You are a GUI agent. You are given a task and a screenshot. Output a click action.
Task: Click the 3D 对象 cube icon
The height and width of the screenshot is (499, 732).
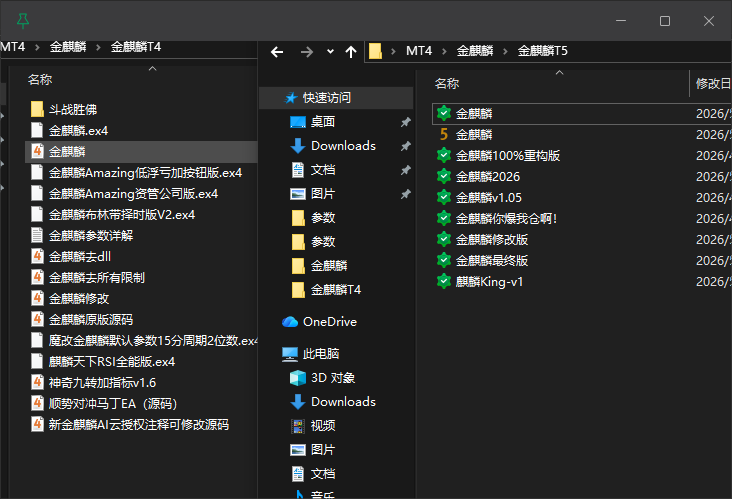298,378
